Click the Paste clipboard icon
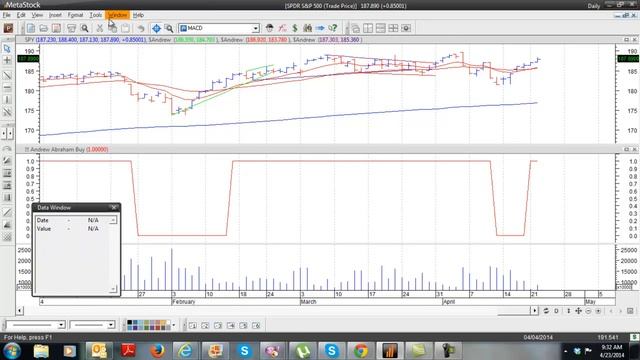This screenshot has height=360, width=640. [x=125, y=28]
